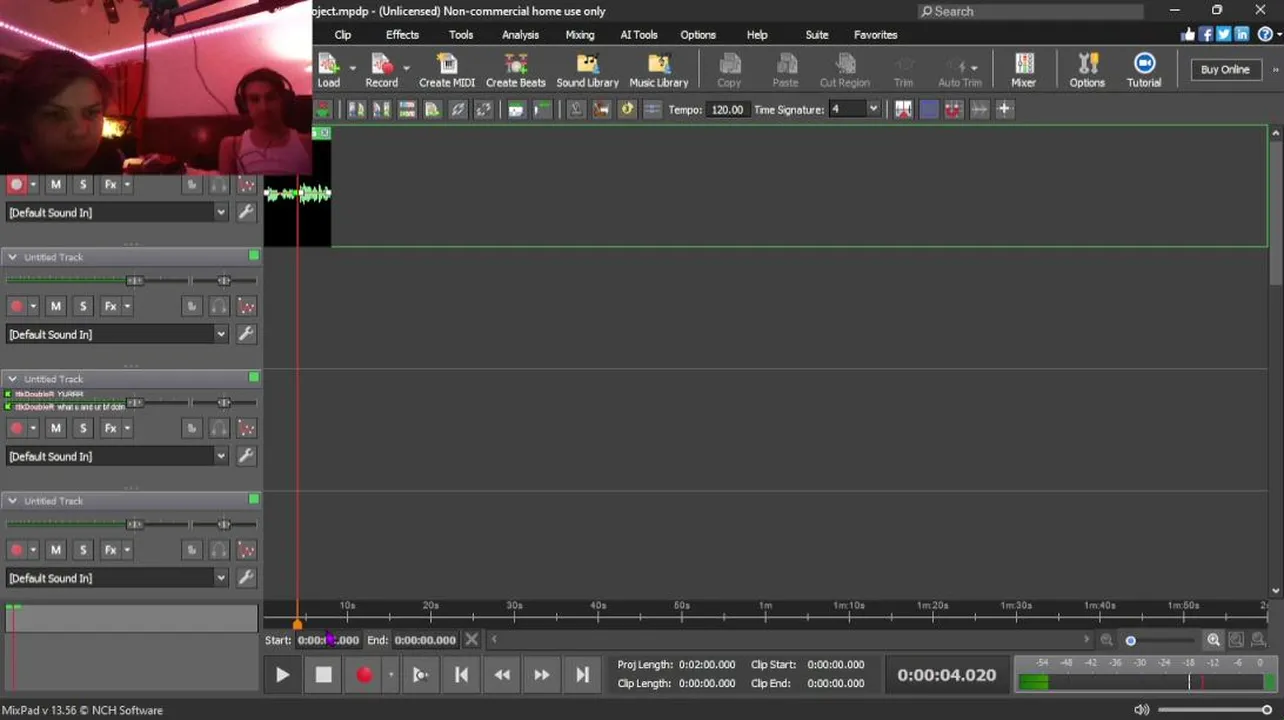Open the Time Signature dropdown
Viewport: 1284px width, 720px height.
click(873, 109)
